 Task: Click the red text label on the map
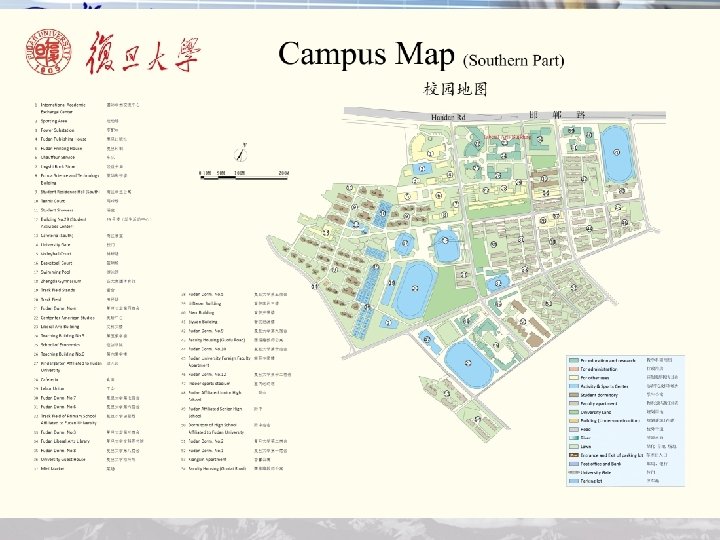pos(508,137)
